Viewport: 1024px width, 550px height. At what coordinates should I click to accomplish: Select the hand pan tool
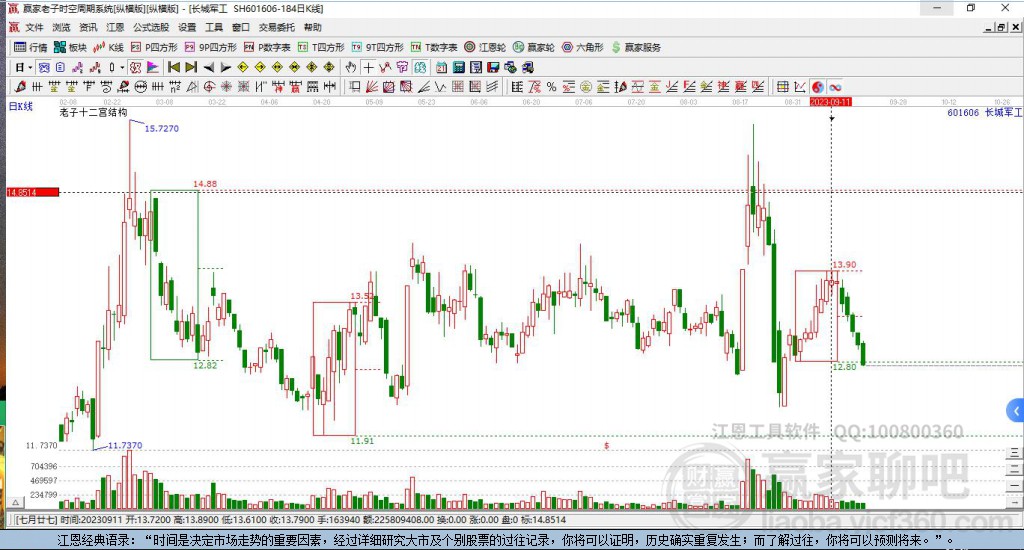[x=351, y=67]
